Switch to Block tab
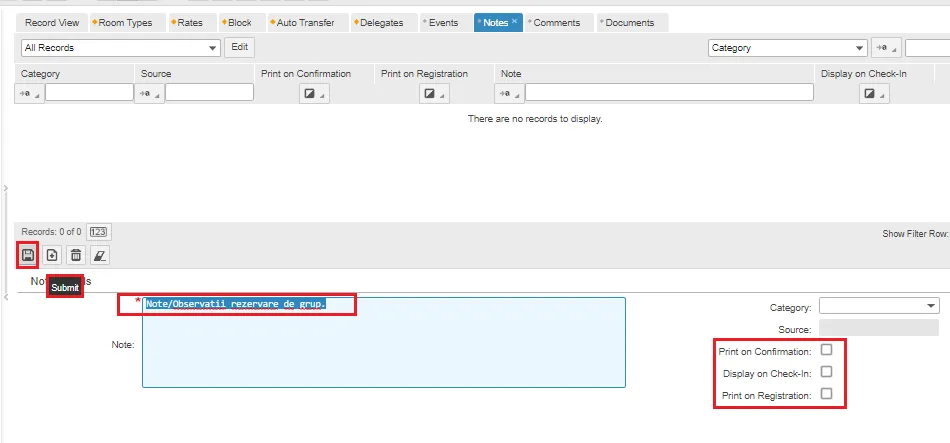This screenshot has height=443, width=950. pos(240,22)
